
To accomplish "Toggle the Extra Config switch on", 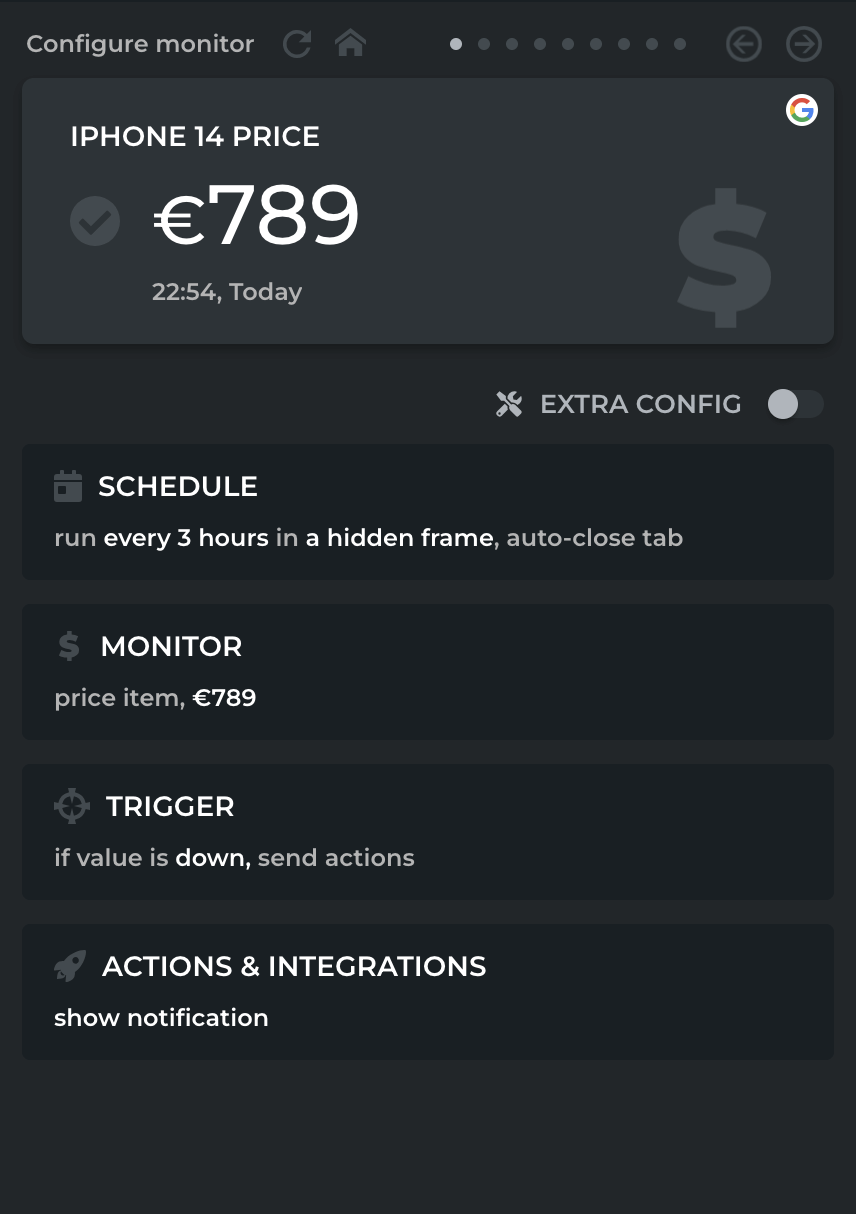I will click(x=795, y=404).
